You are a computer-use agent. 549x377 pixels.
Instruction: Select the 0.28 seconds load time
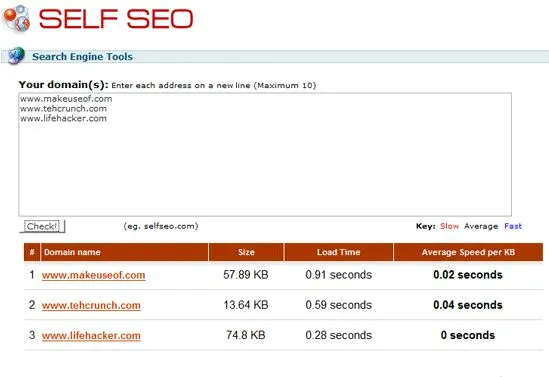339,335
